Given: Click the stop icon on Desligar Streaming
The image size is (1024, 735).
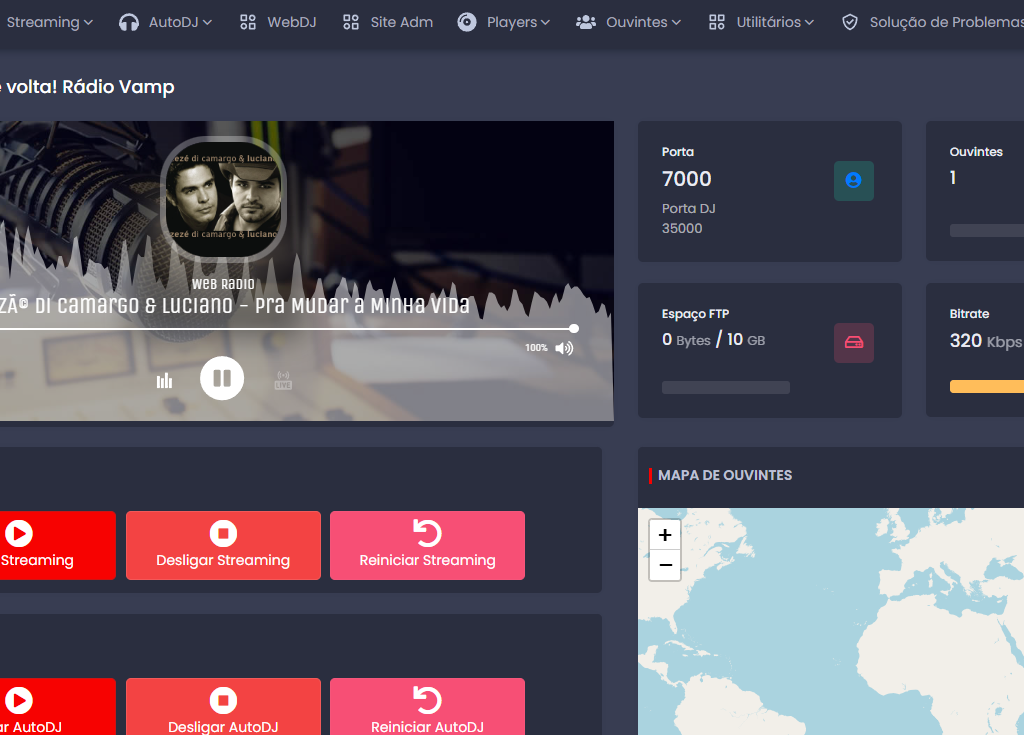Looking at the screenshot, I should 223,533.
